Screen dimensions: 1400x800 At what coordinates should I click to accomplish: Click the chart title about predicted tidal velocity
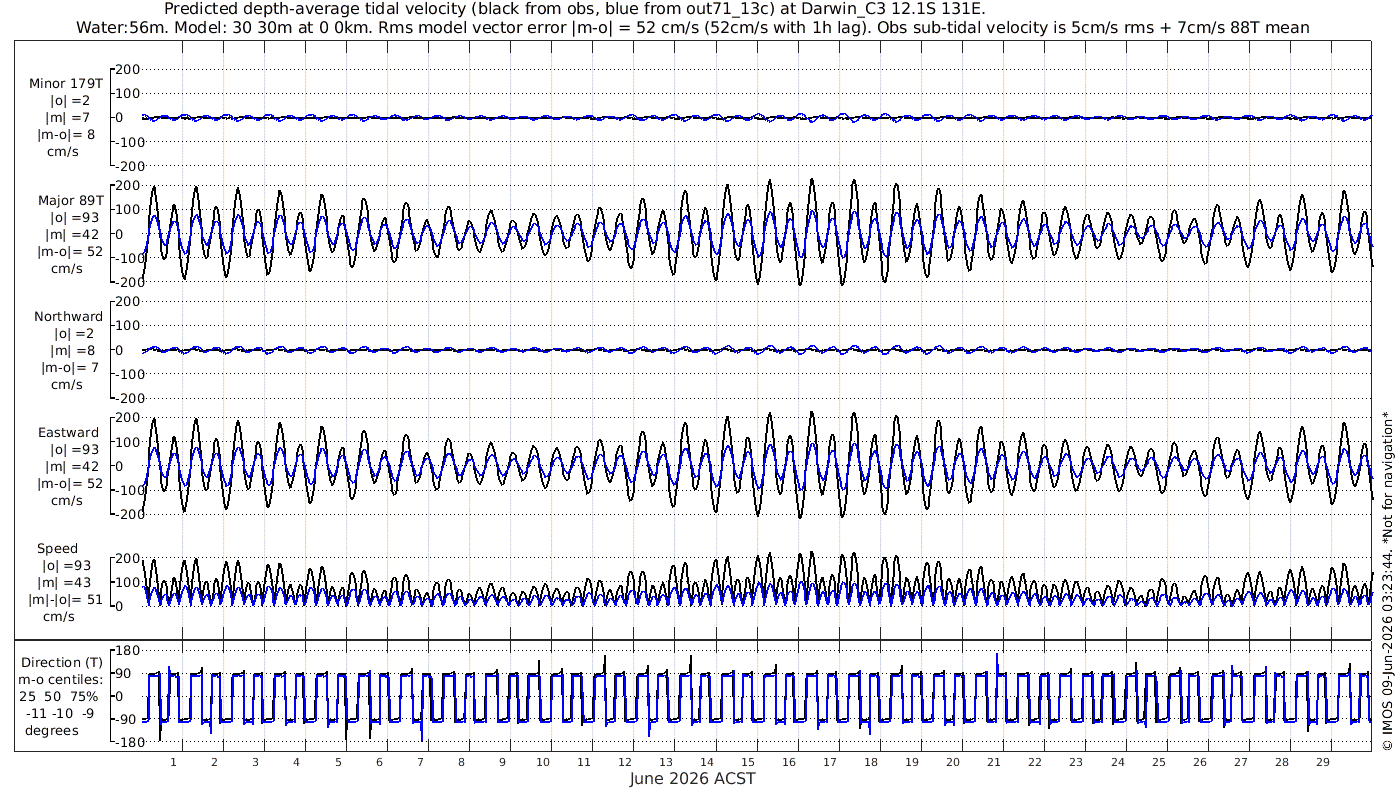[574, 9]
